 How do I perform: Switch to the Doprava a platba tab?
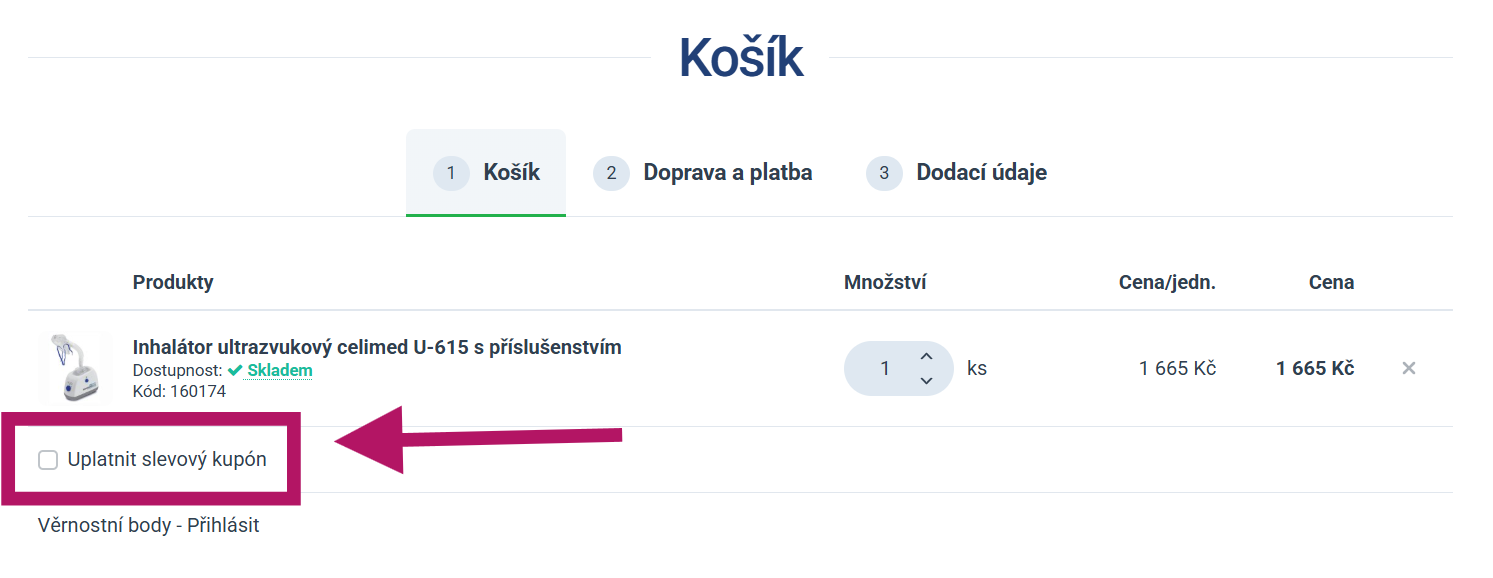tap(703, 173)
